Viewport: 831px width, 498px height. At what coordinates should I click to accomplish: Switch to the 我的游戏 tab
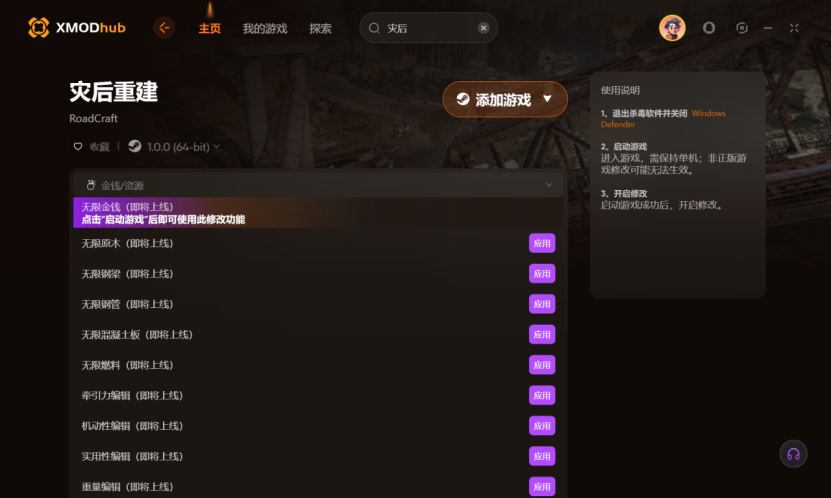(x=265, y=29)
